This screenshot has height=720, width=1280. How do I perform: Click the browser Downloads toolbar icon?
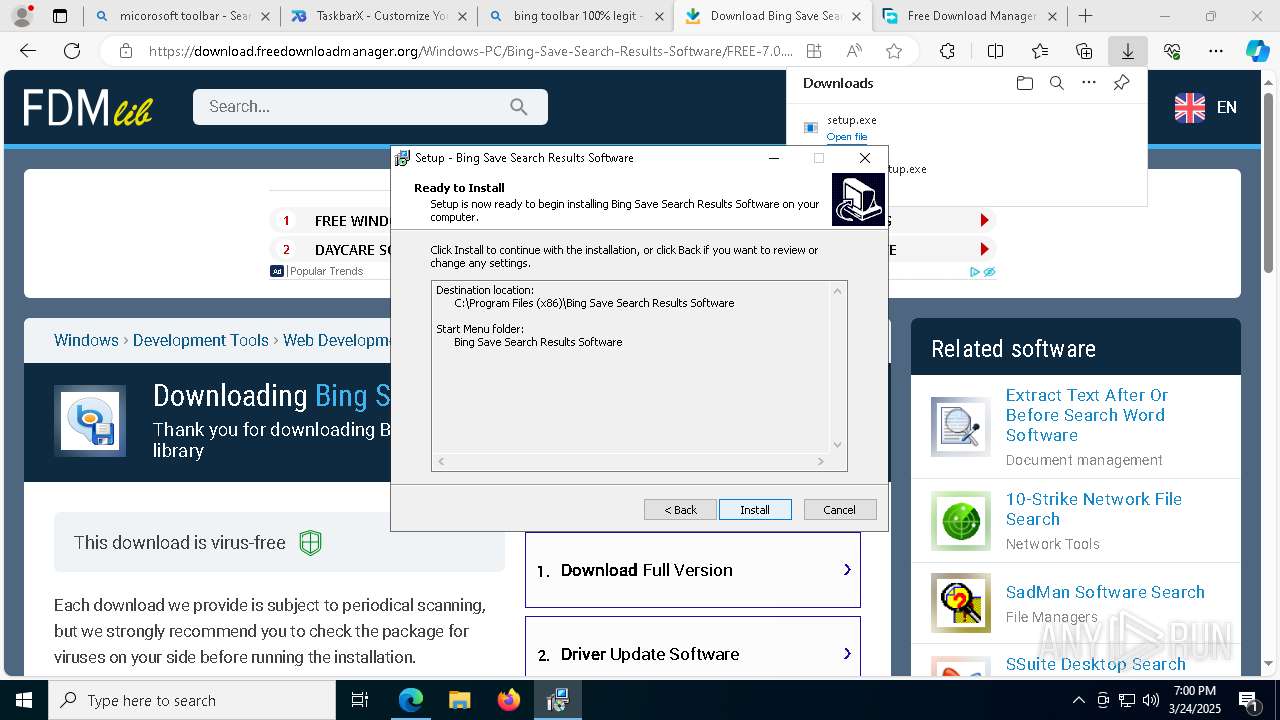pos(1127,51)
